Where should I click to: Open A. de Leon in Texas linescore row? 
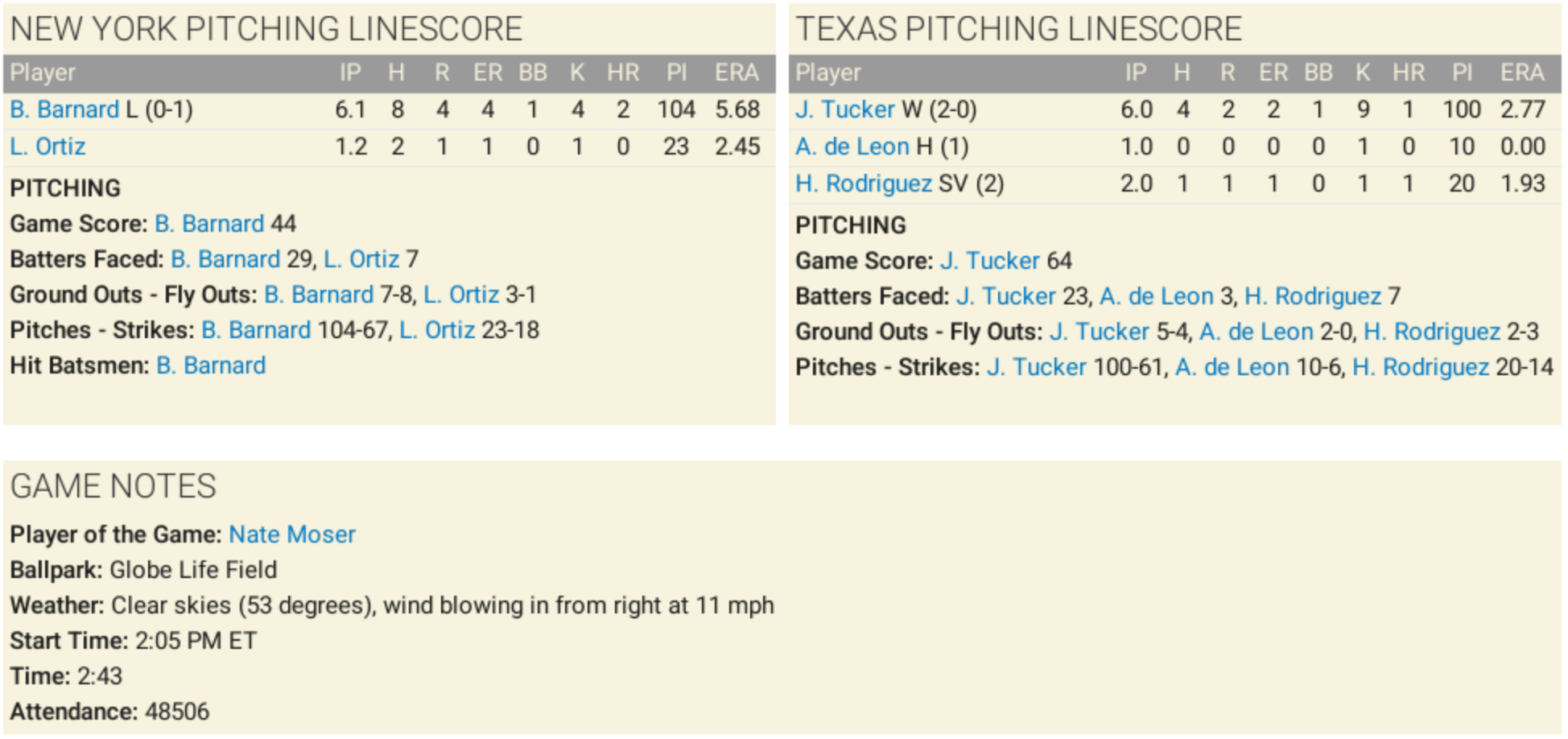point(852,147)
